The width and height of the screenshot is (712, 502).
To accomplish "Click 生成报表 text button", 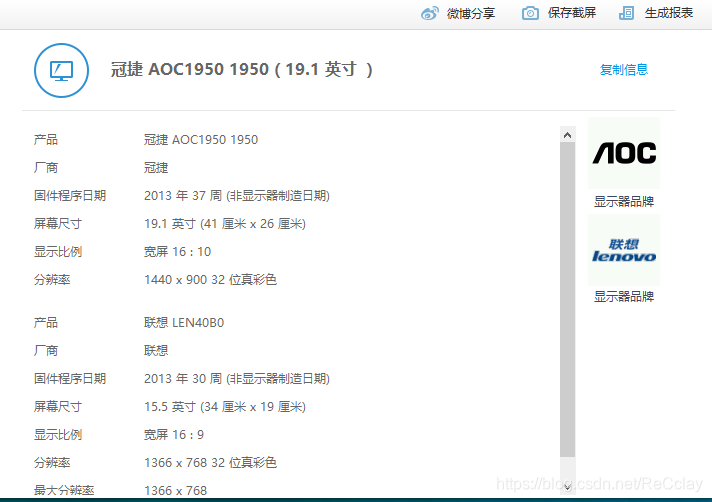I will tap(669, 13).
